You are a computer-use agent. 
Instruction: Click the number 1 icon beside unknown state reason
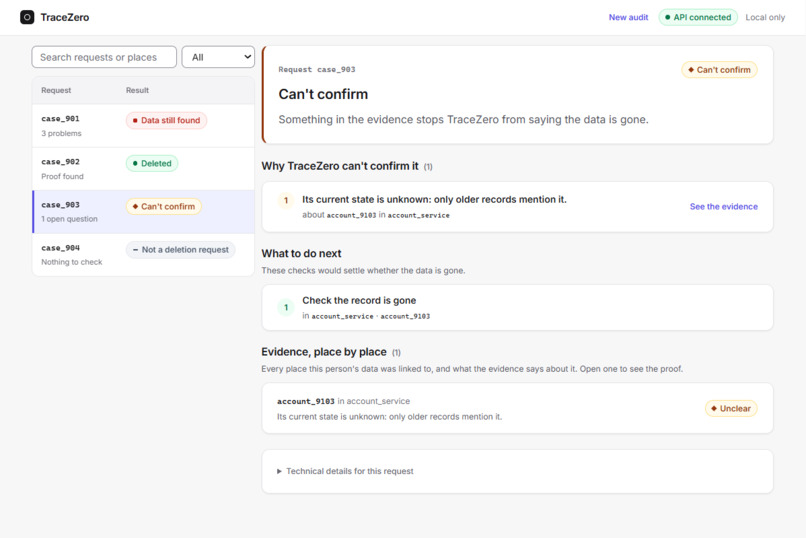[x=286, y=200]
